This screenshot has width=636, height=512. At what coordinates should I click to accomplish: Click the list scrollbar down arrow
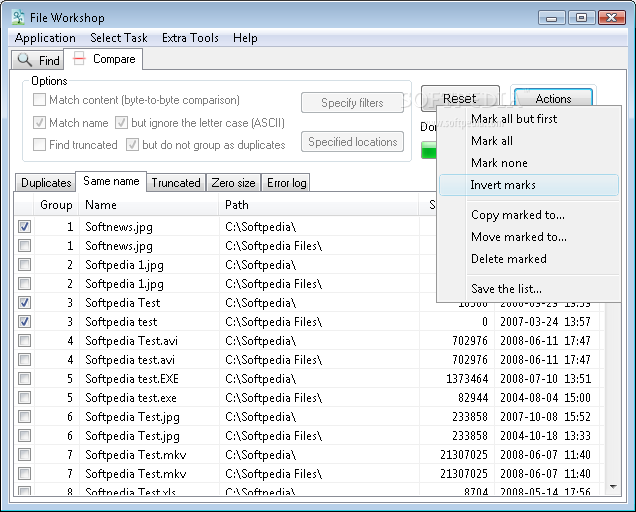pos(613,486)
